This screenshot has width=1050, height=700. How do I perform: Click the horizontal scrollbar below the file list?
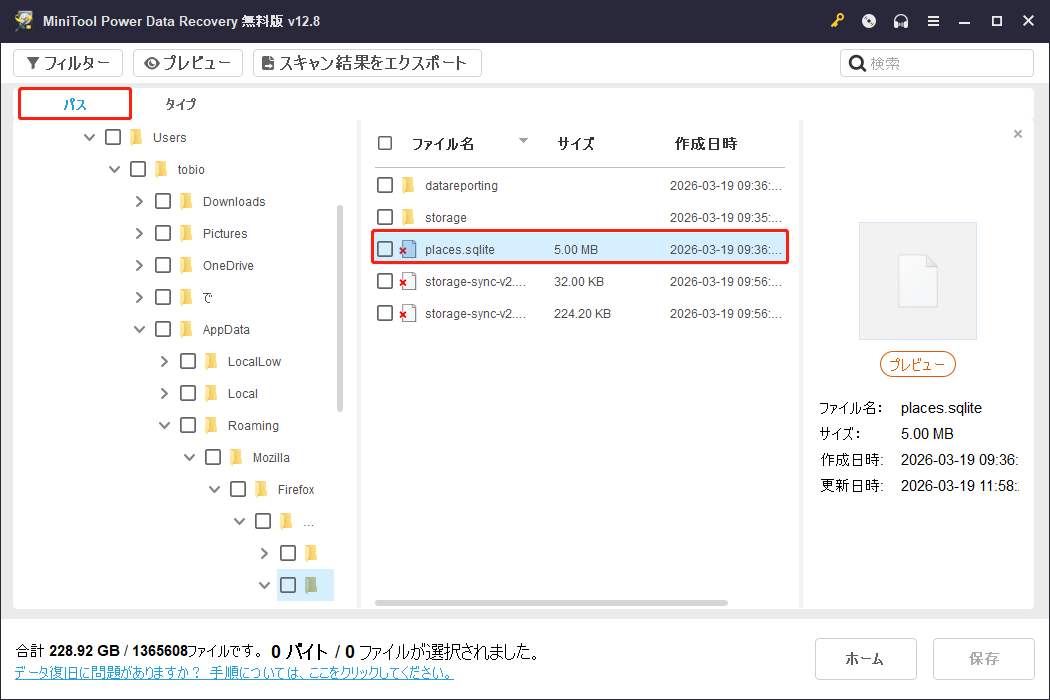click(x=550, y=603)
